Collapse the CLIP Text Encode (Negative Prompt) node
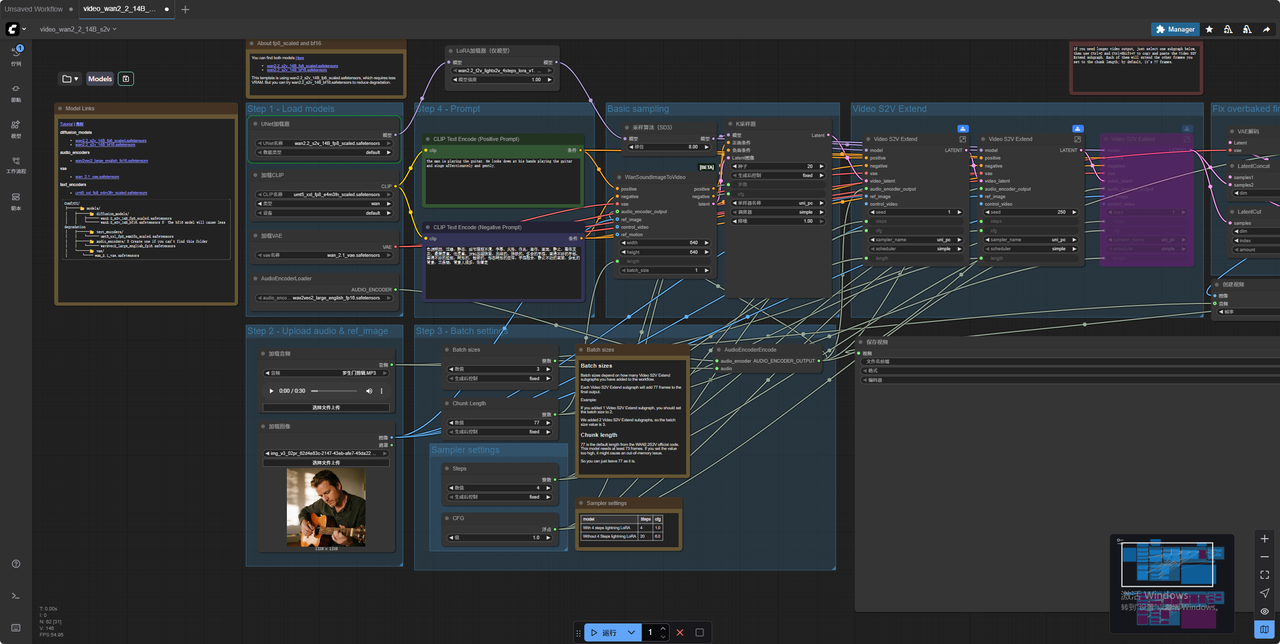This screenshot has width=1280, height=644. (x=427, y=227)
